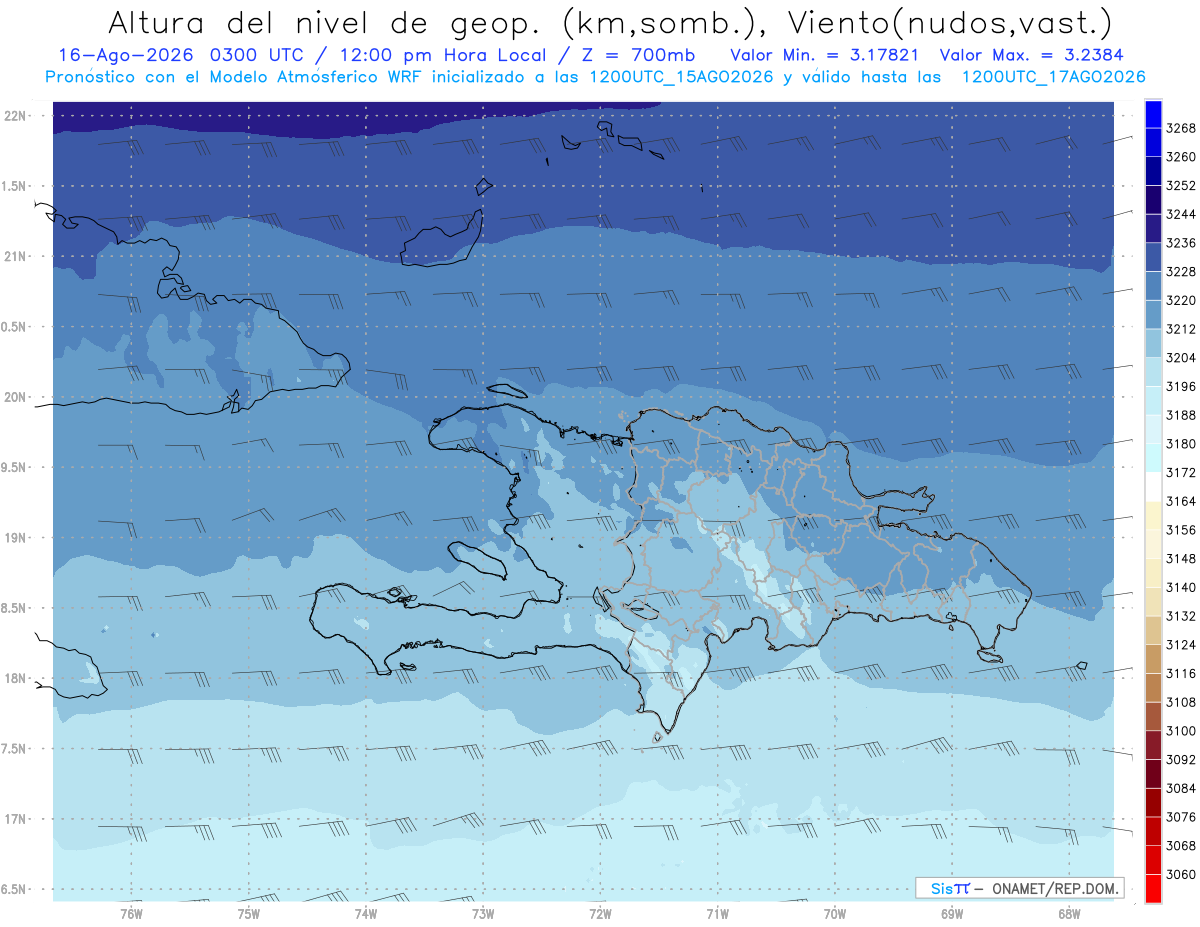Click the 75W longitude label
The height and width of the screenshot is (927, 1200).
249,913
